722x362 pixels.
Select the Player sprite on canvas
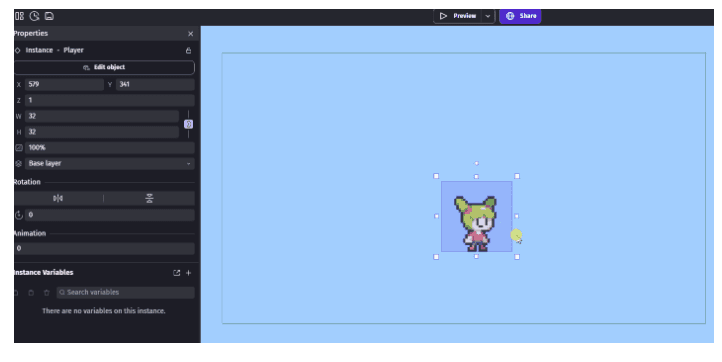477,216
